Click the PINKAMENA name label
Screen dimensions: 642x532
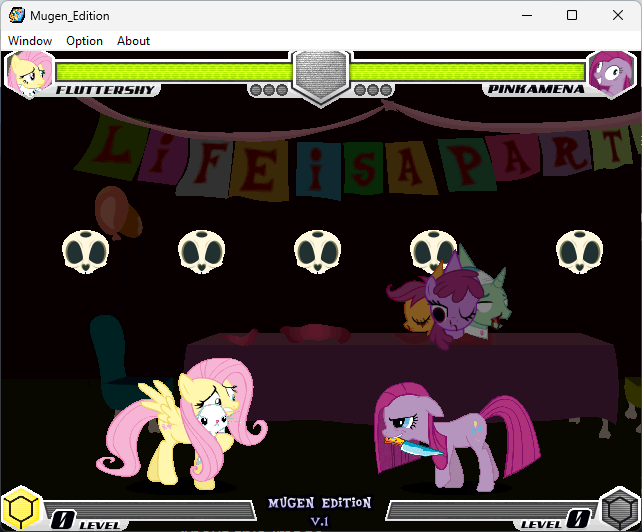(536, 89)
